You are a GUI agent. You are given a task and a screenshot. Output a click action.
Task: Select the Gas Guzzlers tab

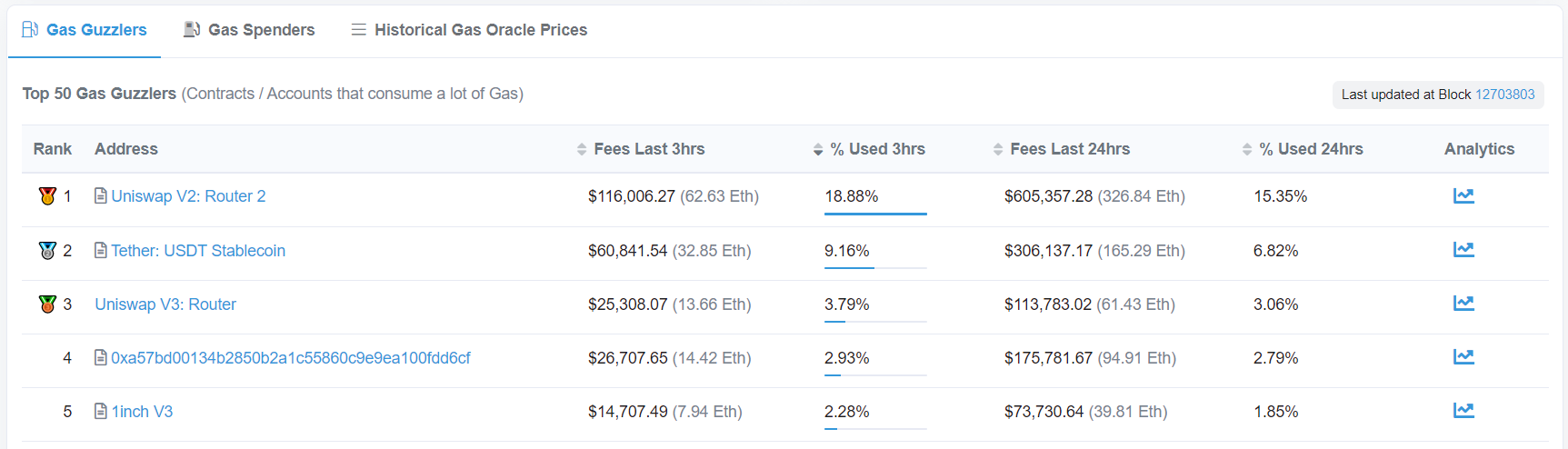(x=85, y=30)
